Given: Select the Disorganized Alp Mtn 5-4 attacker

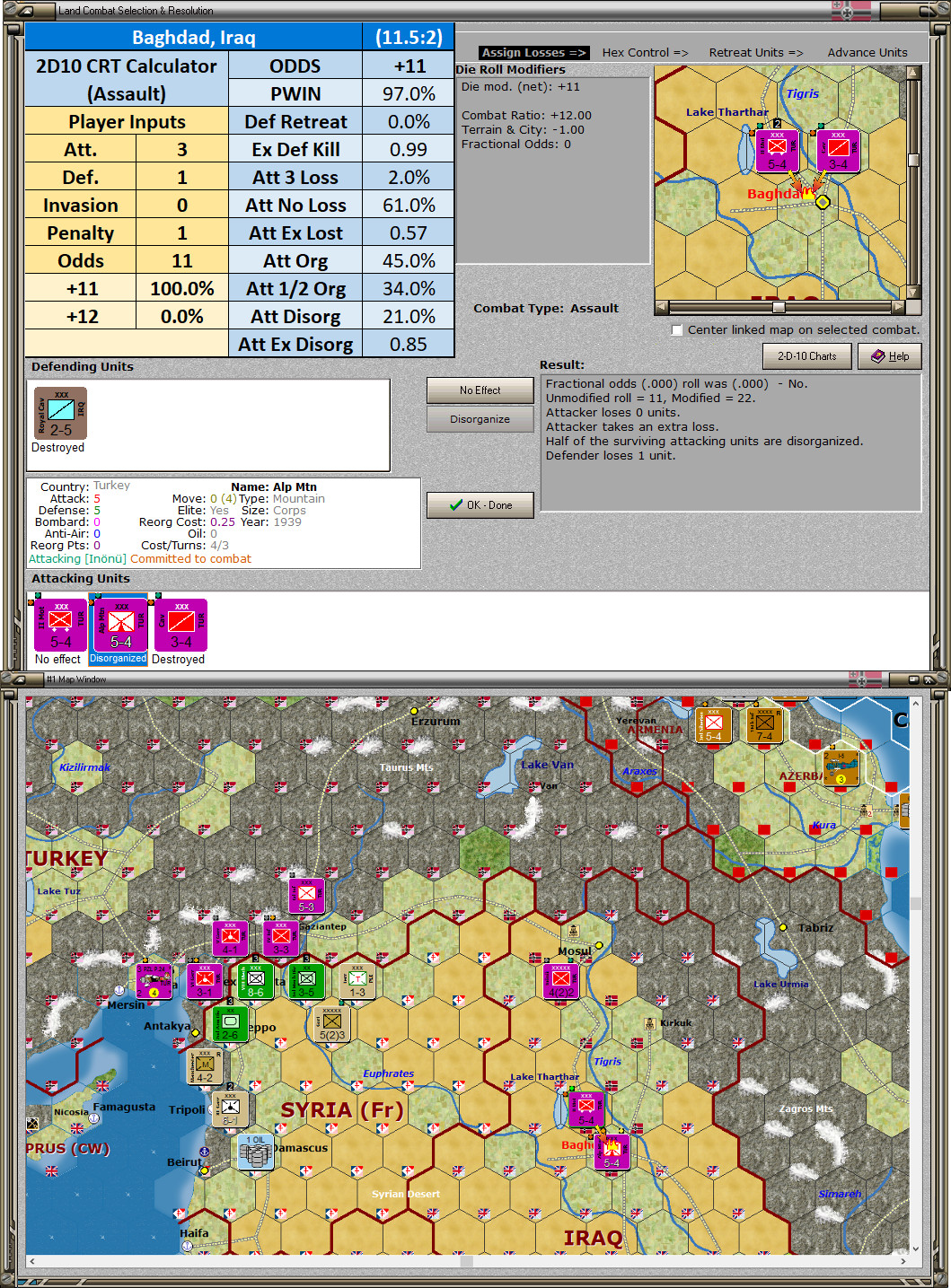Looking at the screenshot, I should coord(120,625).
